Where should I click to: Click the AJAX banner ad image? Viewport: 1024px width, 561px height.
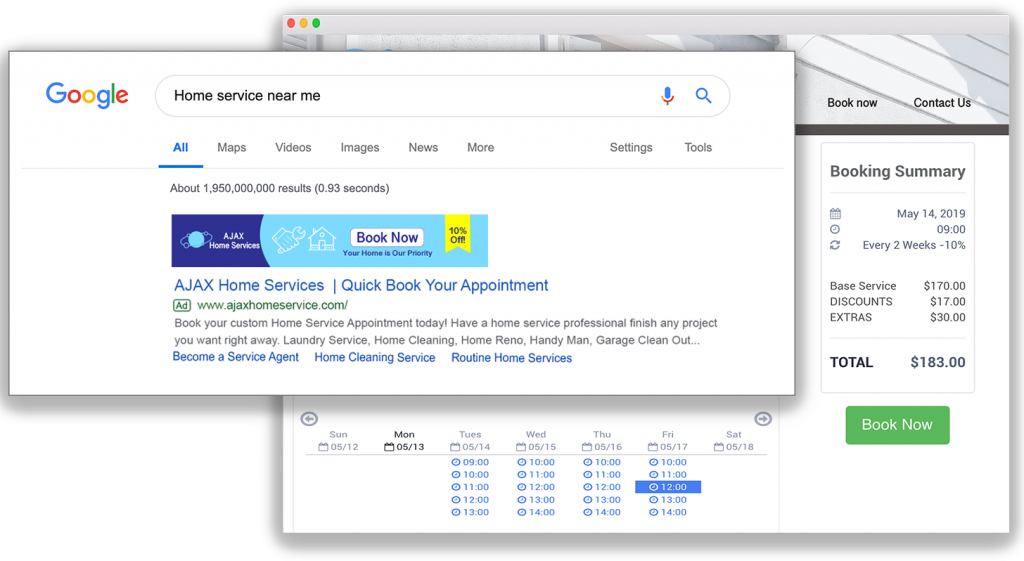[329, 240]
